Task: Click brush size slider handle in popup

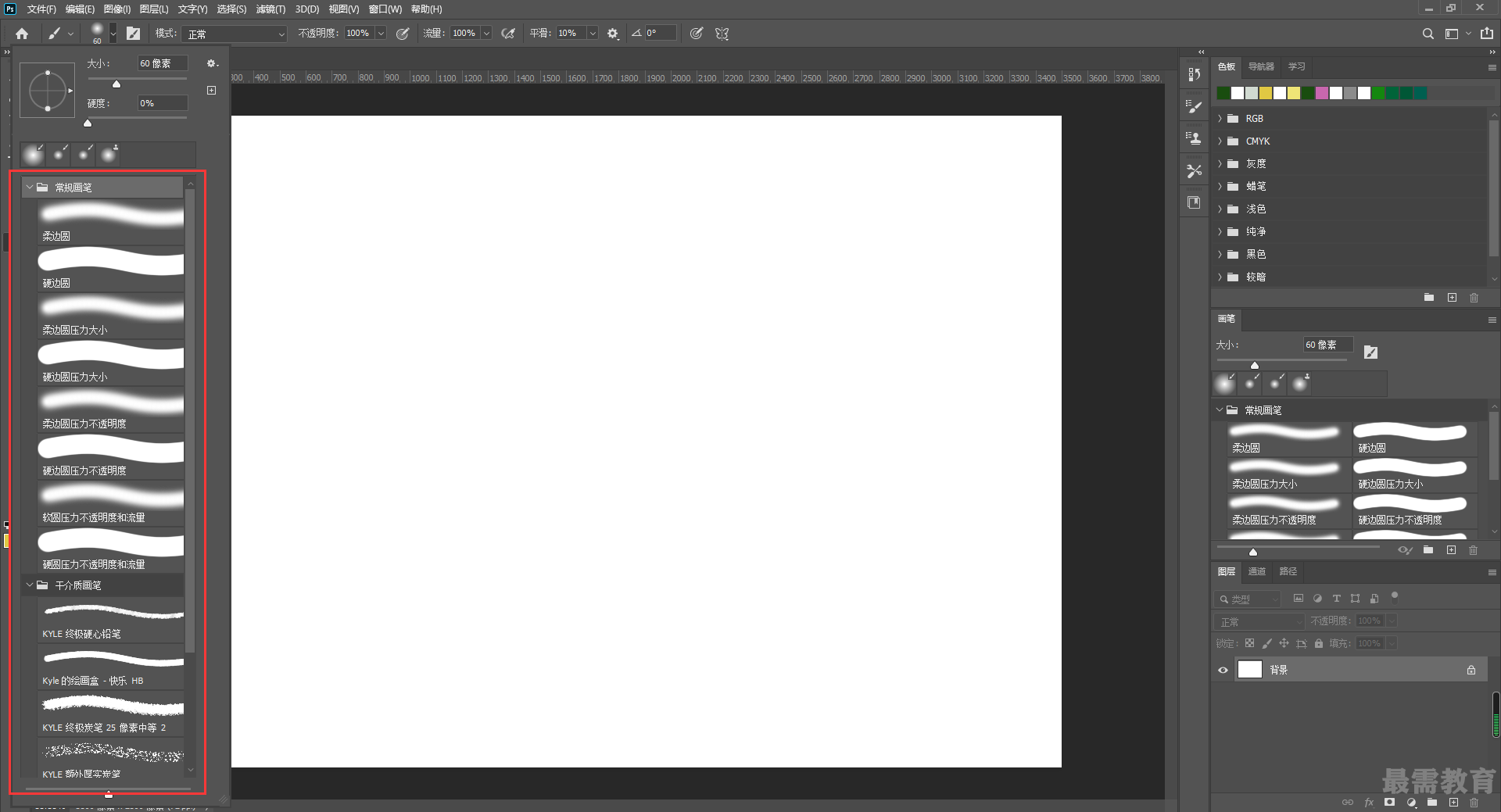Action: coord(116,84)
